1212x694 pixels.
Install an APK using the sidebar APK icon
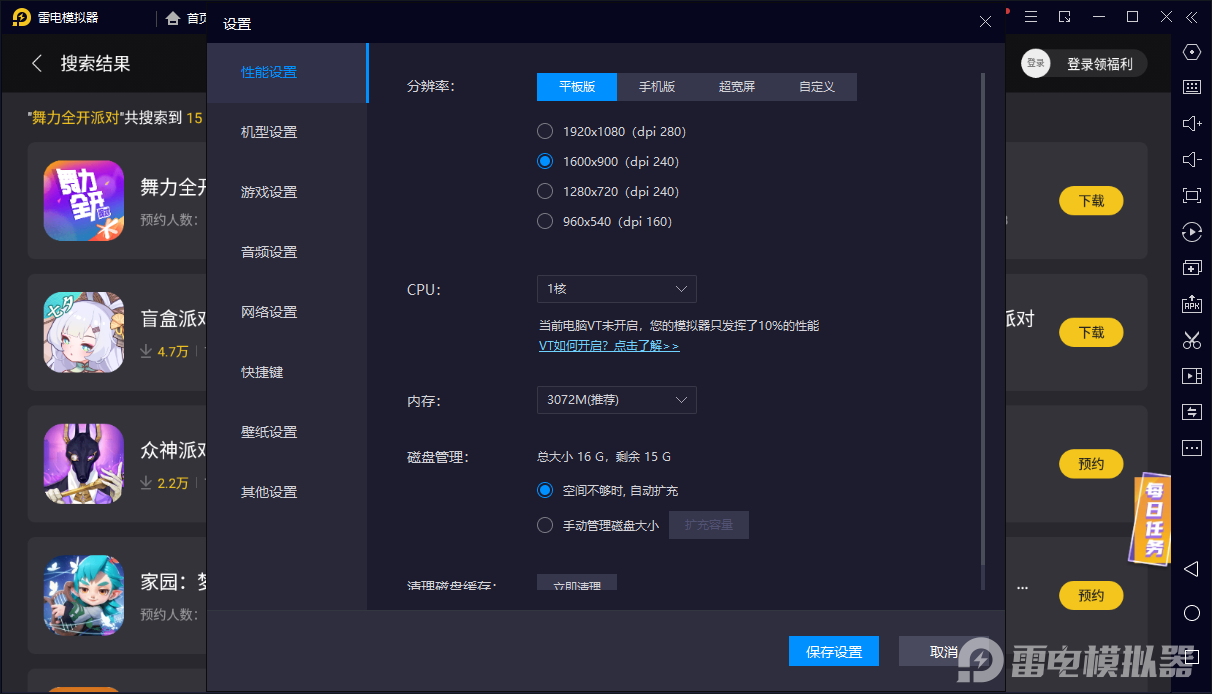tap(1191, 303)
